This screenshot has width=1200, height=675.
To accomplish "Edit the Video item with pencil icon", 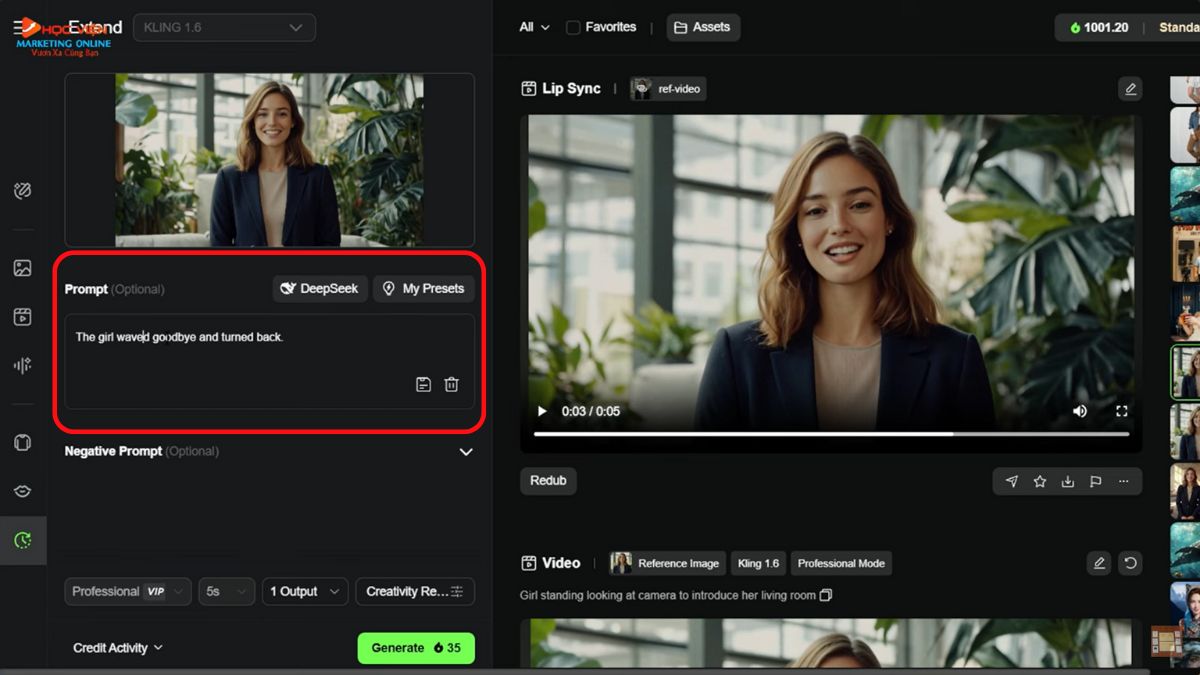I will click(1099, 563).
